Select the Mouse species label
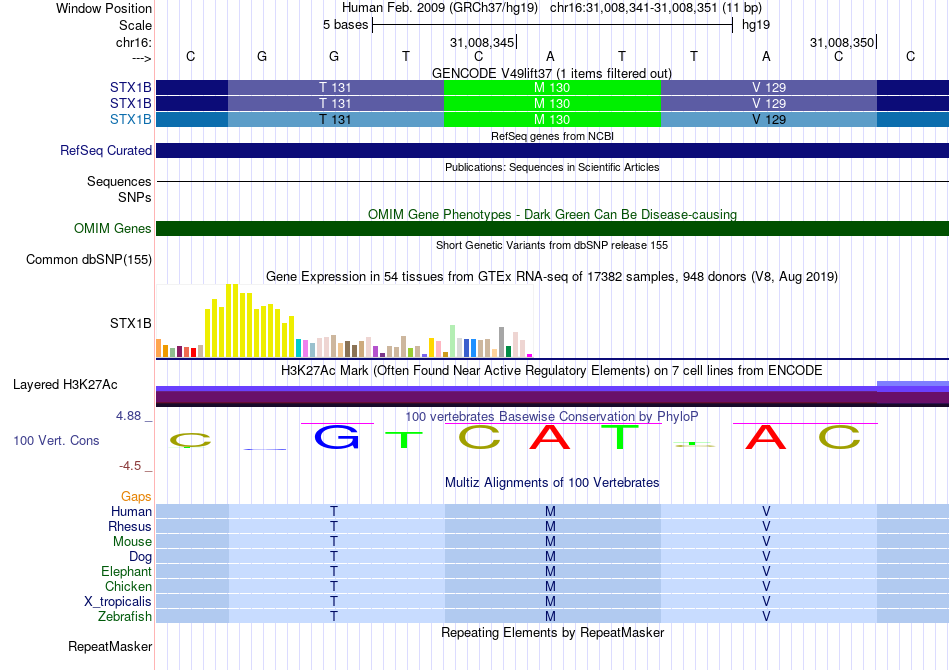950x670 pixels. [132, 542]
